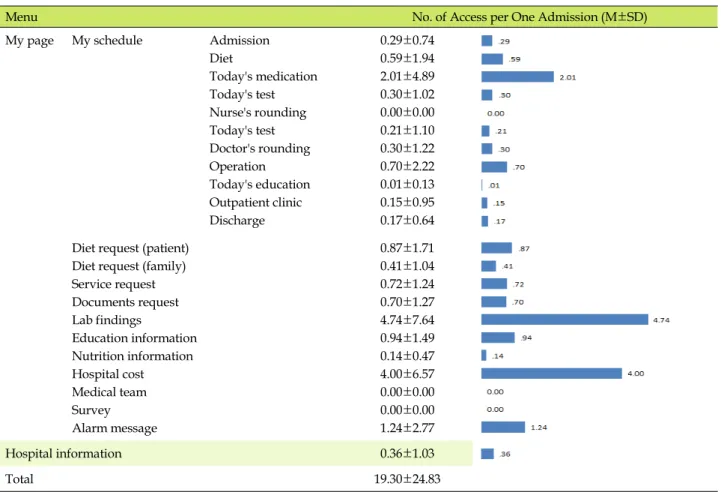Click the bar labeled 4.00
This screenshot has width=721, height=492.
pyautogui.click(x=551, y=373)
